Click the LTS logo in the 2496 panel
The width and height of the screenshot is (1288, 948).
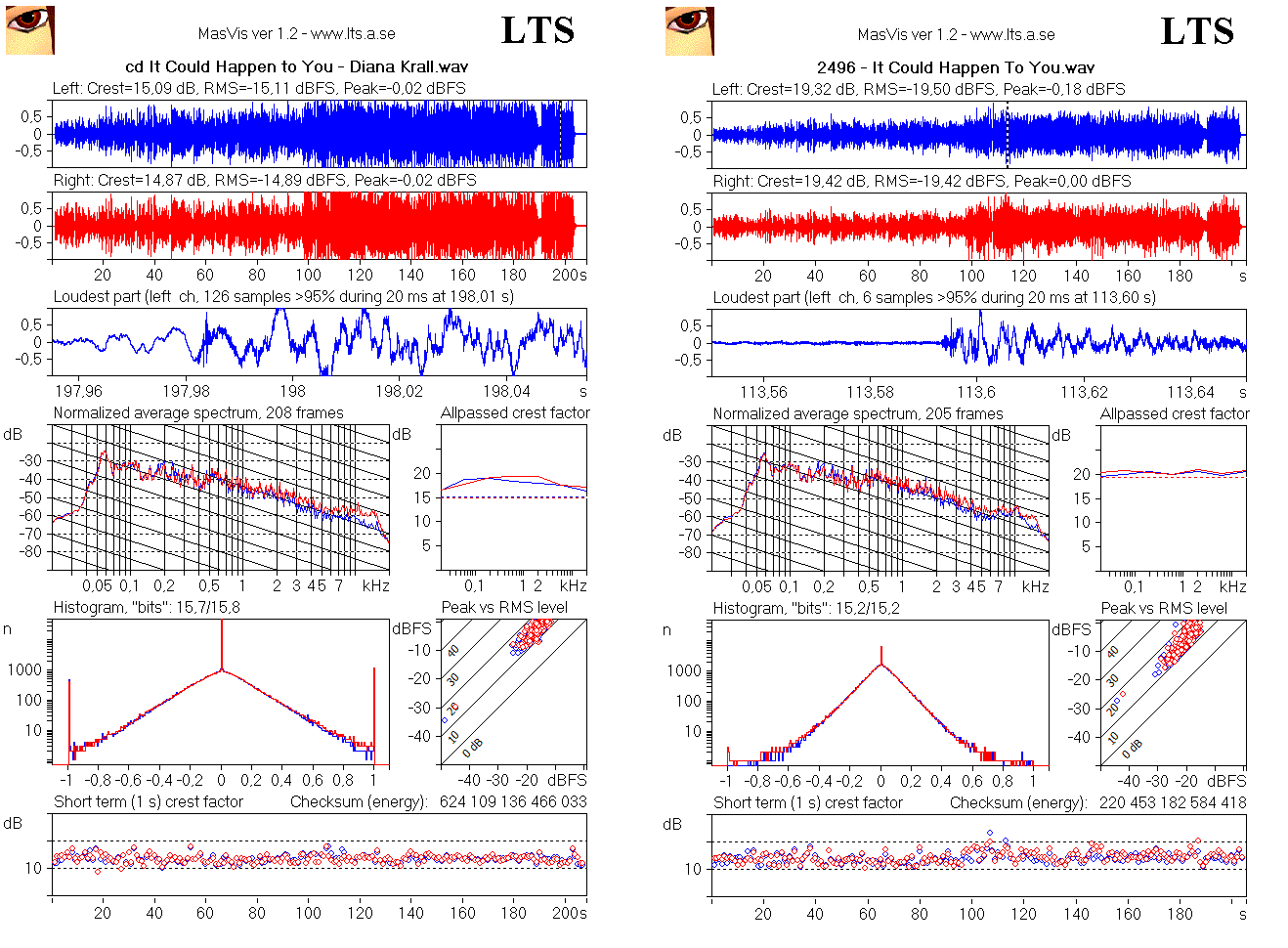(x=1197, y=31)
